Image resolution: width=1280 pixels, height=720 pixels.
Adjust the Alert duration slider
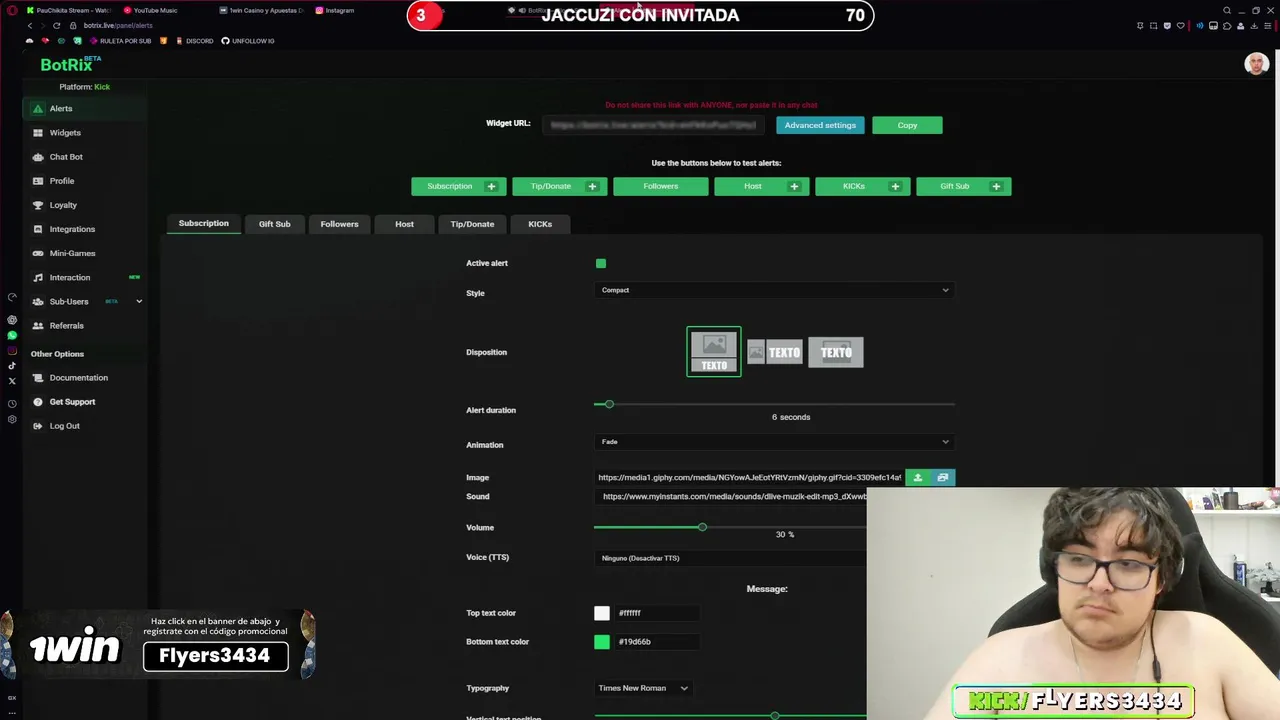(609, 404)
